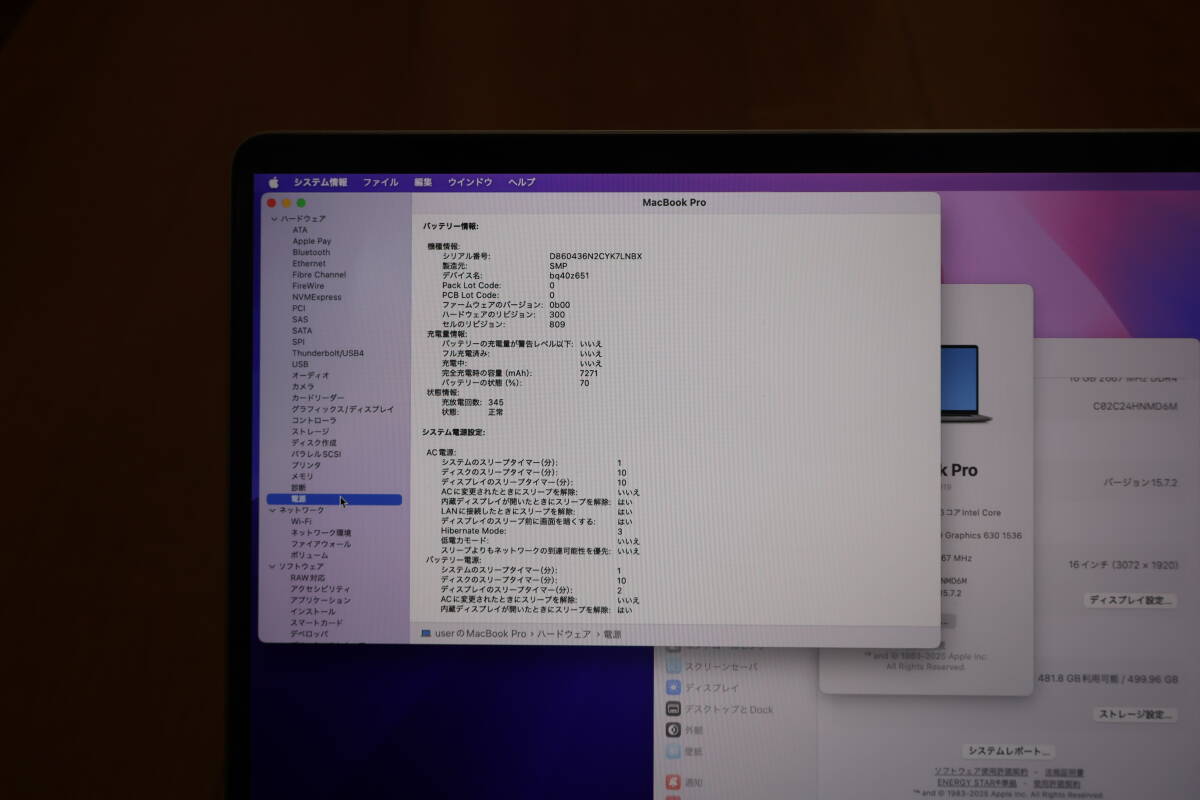This screenshot has height=800, width=1200.
Task: Select ネットワーク環境 in the sidebar
Action: click(x=321, y=533)
